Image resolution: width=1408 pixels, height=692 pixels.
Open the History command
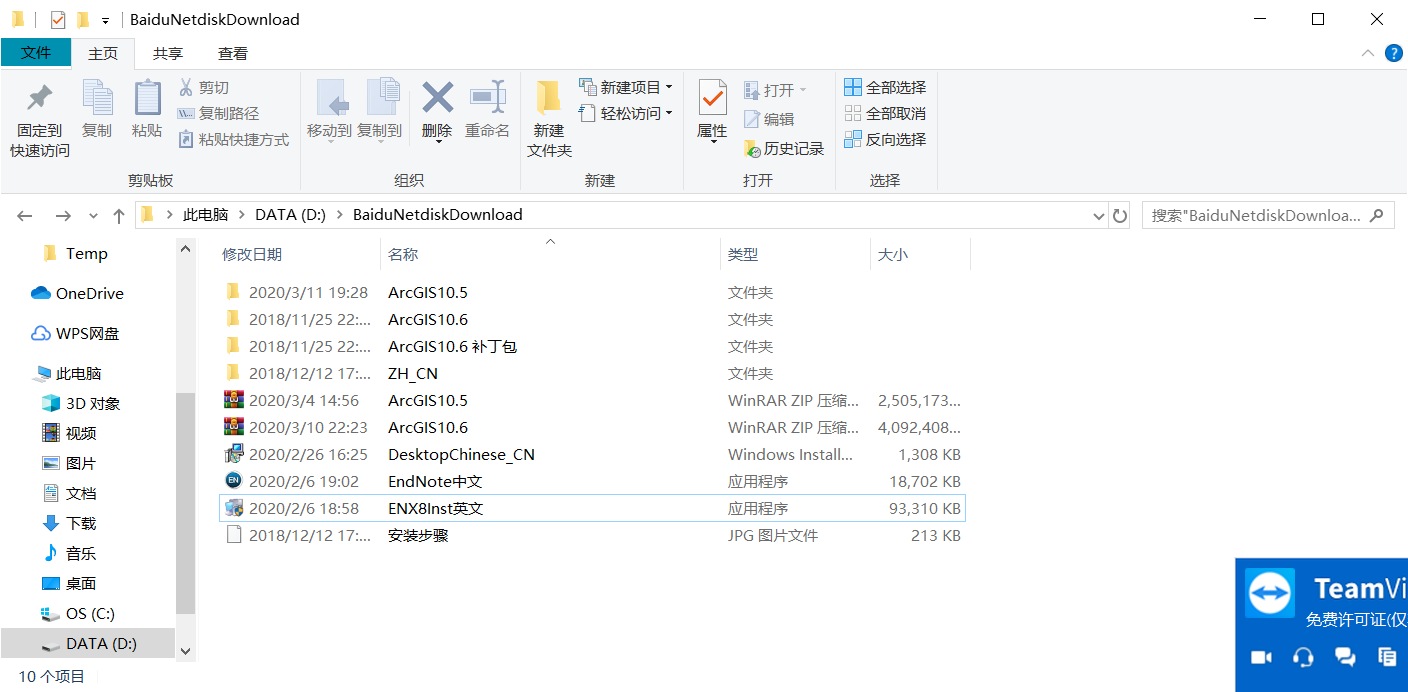(x=784, y=149)
